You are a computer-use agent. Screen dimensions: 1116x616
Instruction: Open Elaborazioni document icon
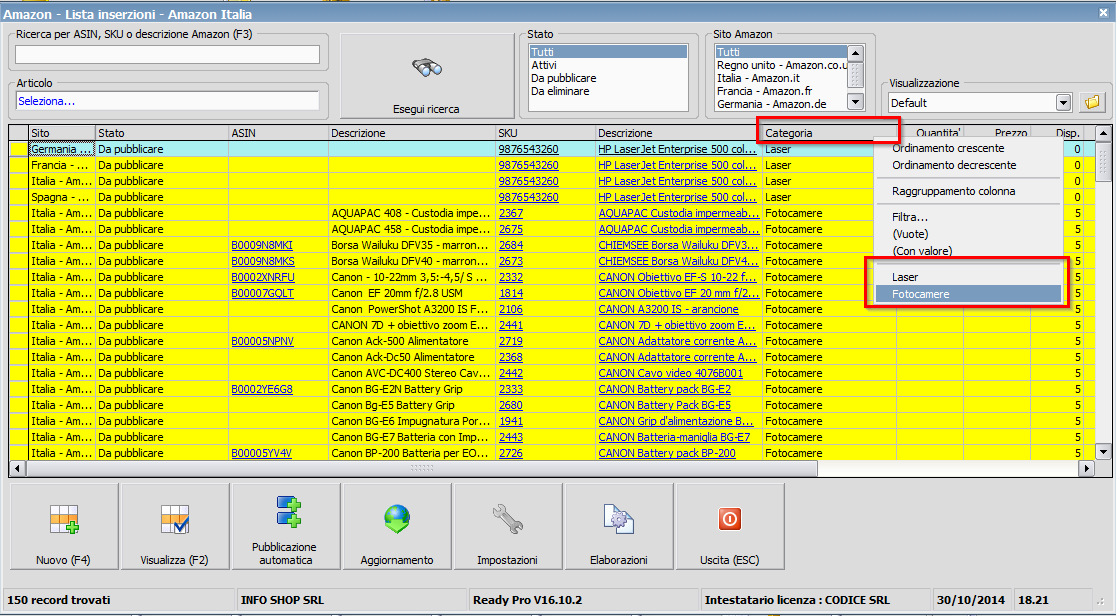pos(619,520)
